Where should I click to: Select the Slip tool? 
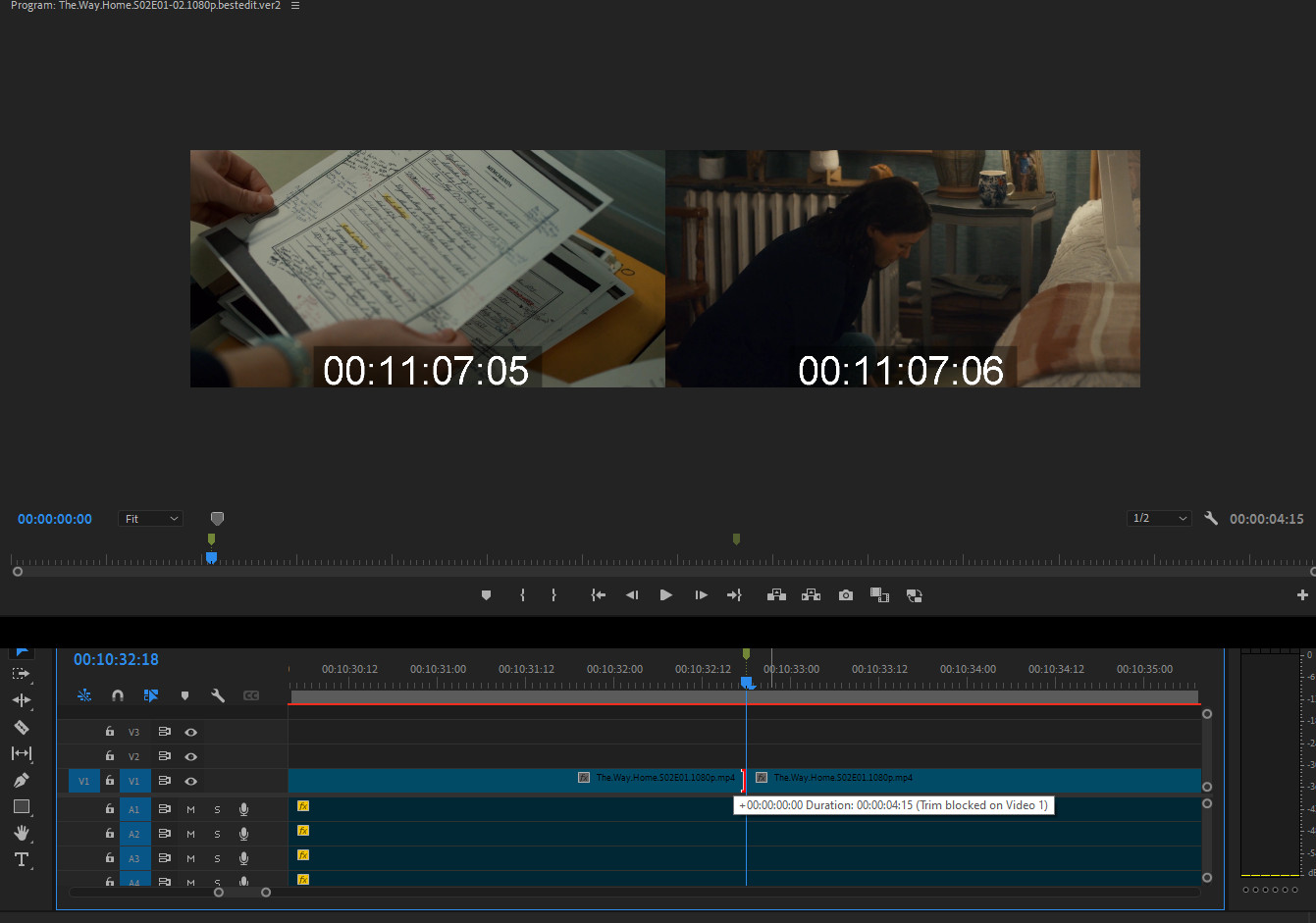tap(22, 753)
